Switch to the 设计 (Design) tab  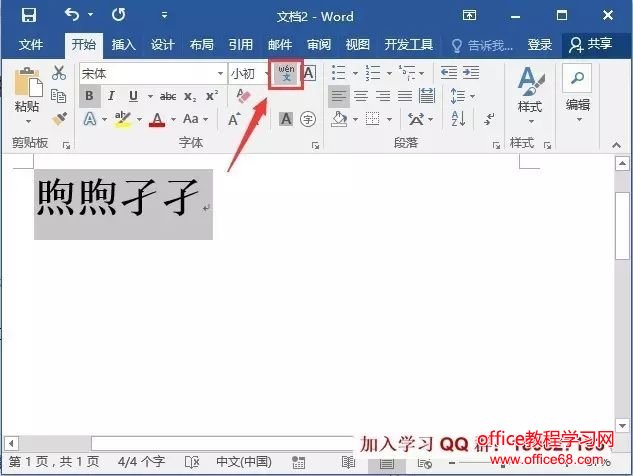click(x=163, y=44)
